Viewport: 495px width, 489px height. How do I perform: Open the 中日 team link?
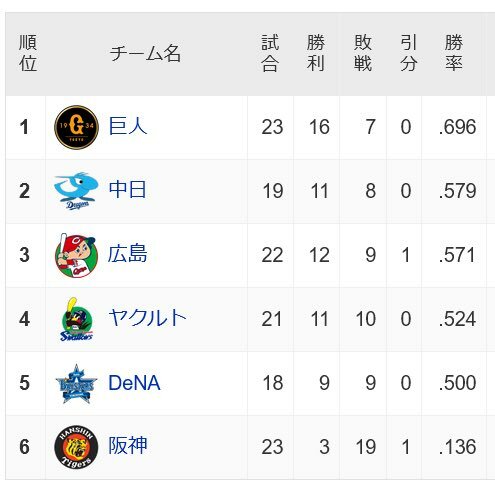click(x=127, y=190)
